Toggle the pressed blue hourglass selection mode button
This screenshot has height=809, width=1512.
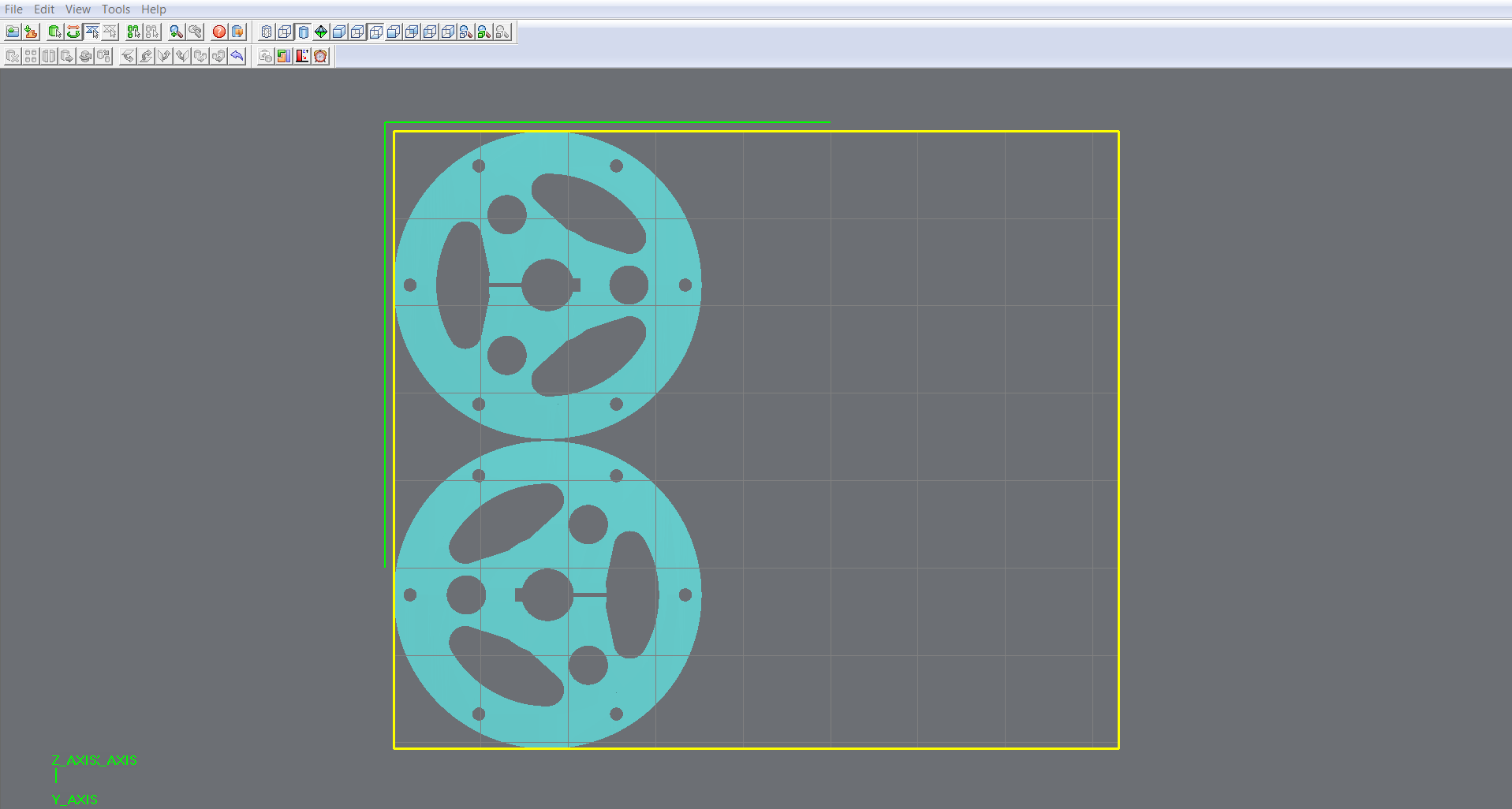point(91,32)
